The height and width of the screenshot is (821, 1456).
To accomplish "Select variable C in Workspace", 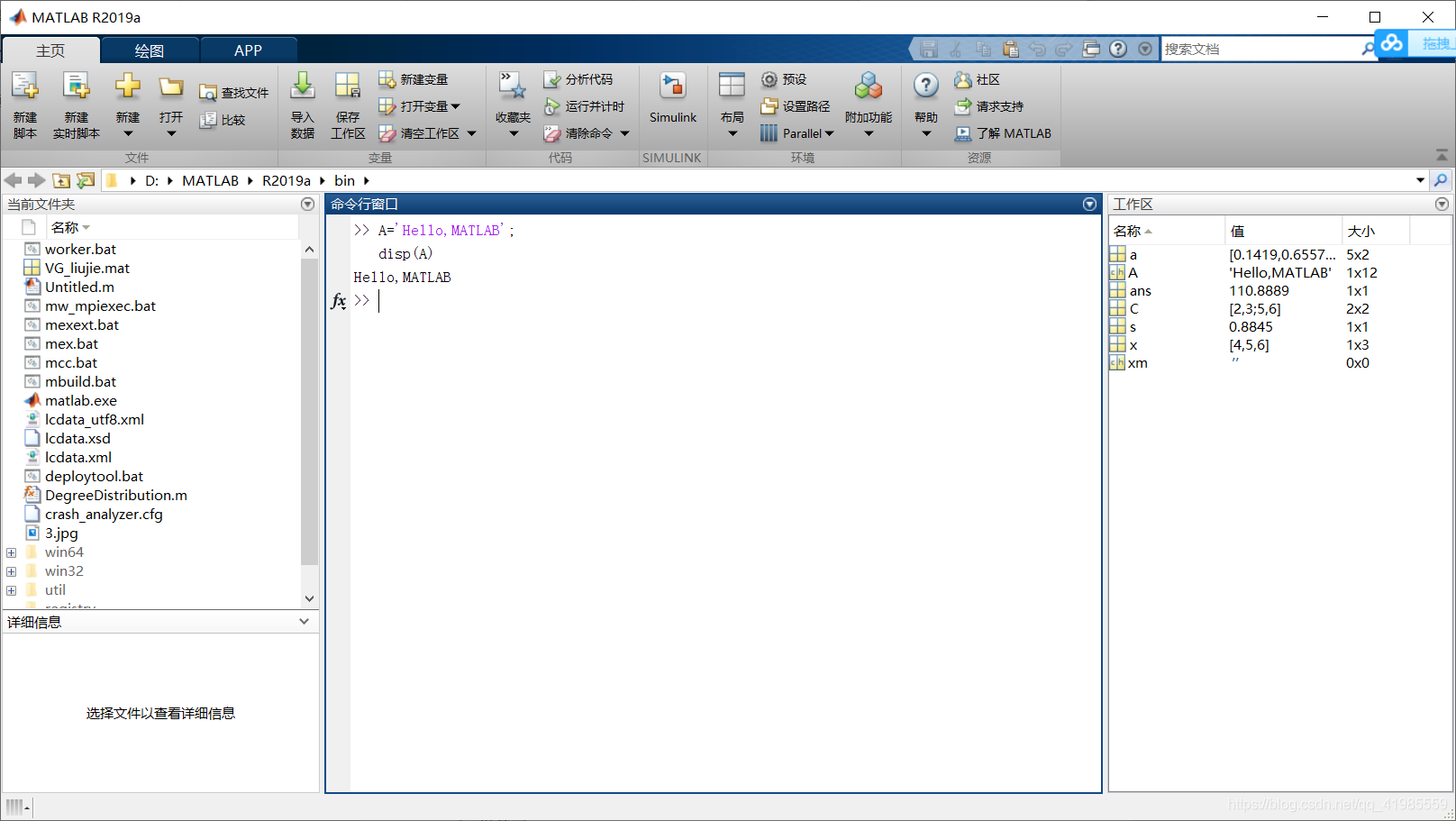I will 1133,308.
